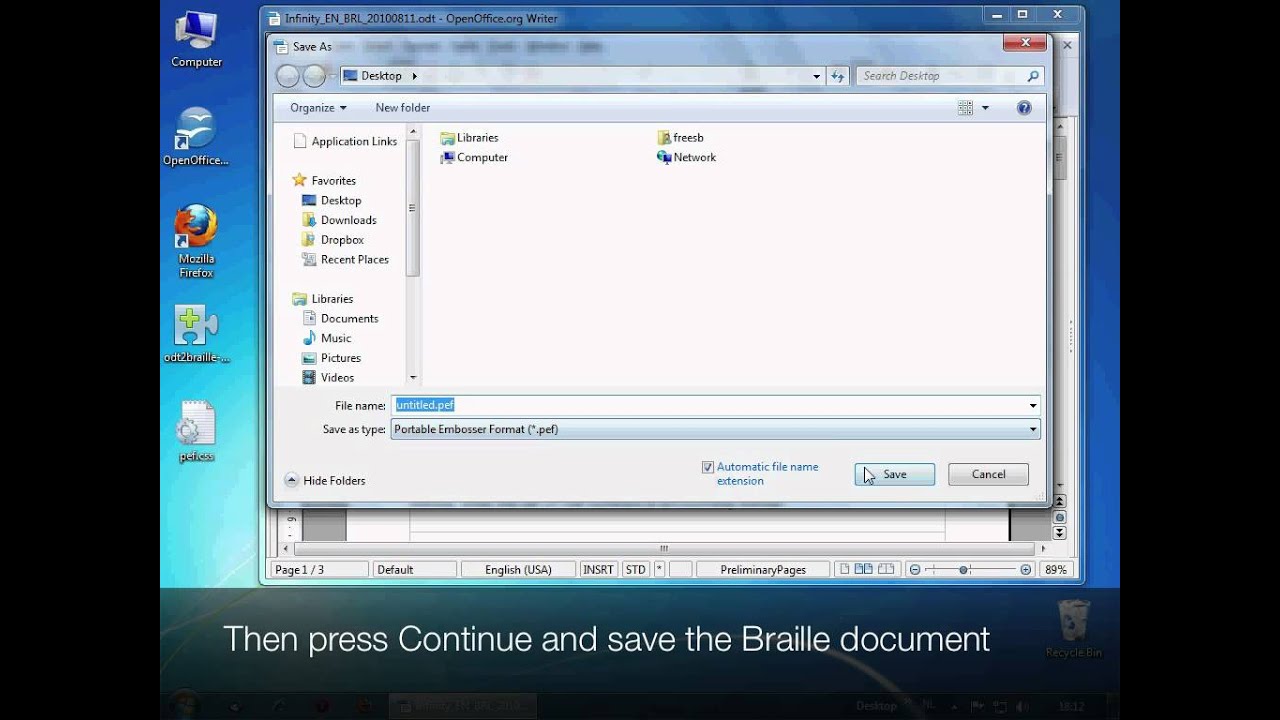Click the Page 1 / 3 status field
The height and width of the screenshot is (720, 1280).
(320, 570)
